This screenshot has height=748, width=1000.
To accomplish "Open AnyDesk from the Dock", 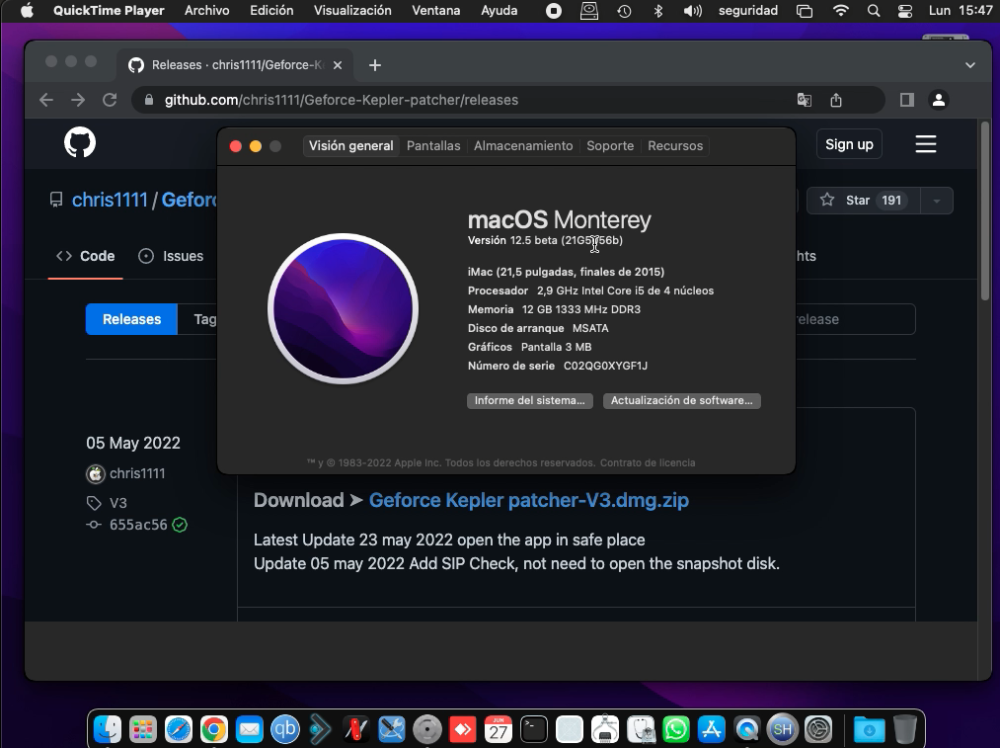I will click(463, 729).
